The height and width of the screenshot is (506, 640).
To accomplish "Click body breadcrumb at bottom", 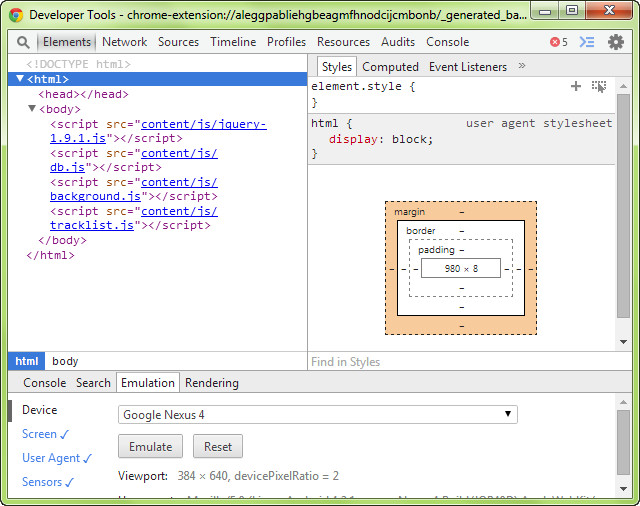I will [65, 361].
